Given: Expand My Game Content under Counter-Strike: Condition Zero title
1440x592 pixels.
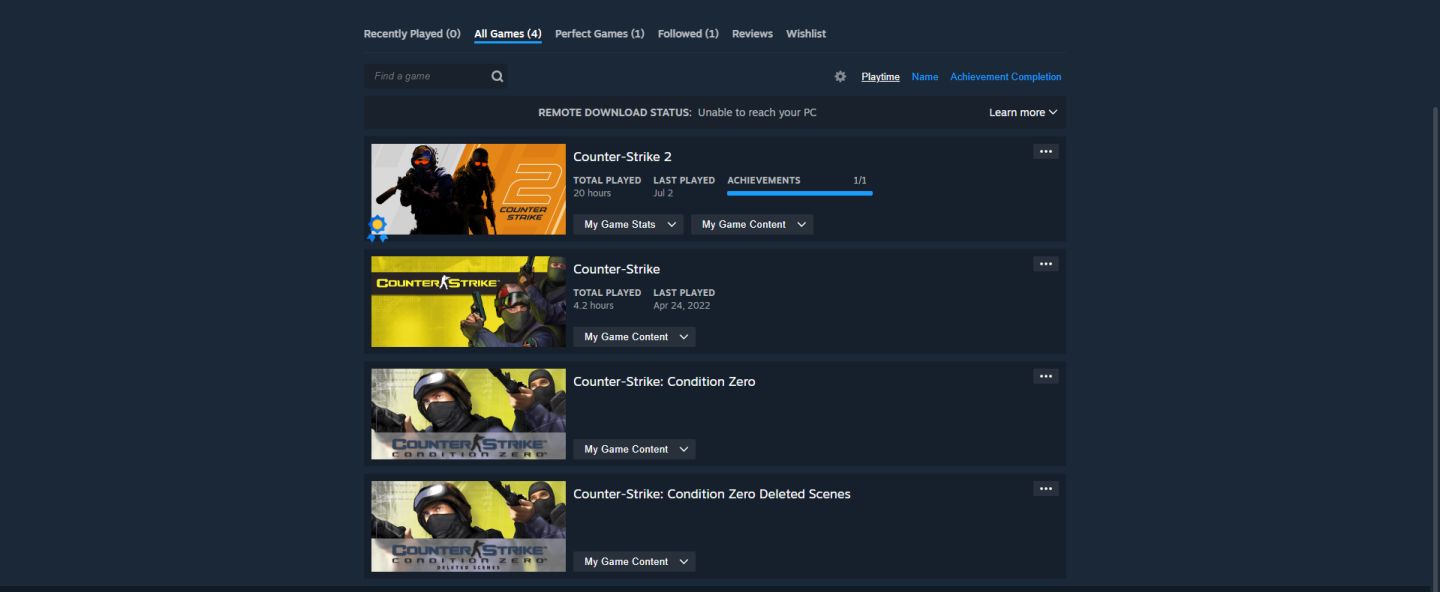Looking at the screenshot, I should [634, 449].
